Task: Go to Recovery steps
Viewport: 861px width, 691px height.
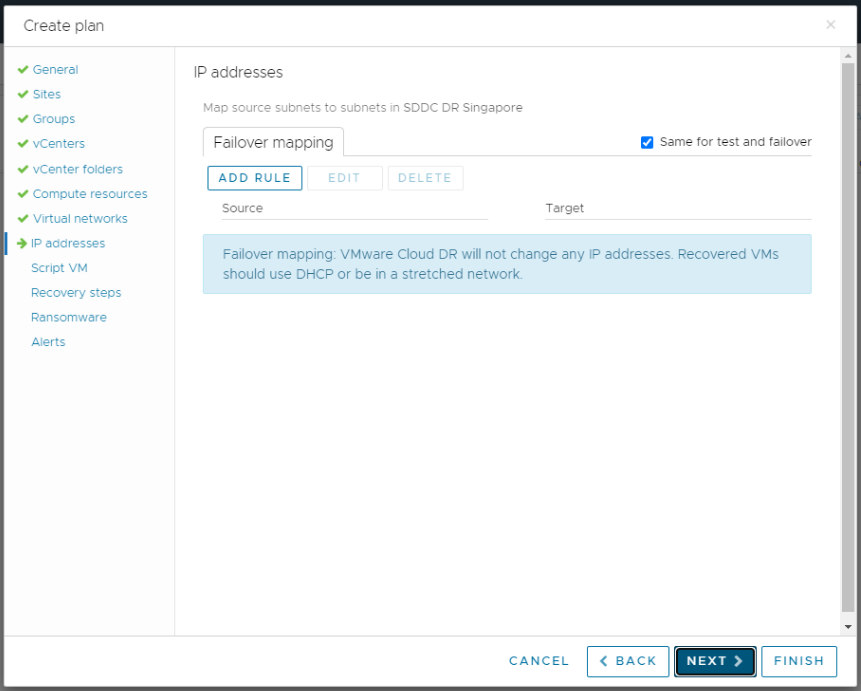Action: point(76,293)
